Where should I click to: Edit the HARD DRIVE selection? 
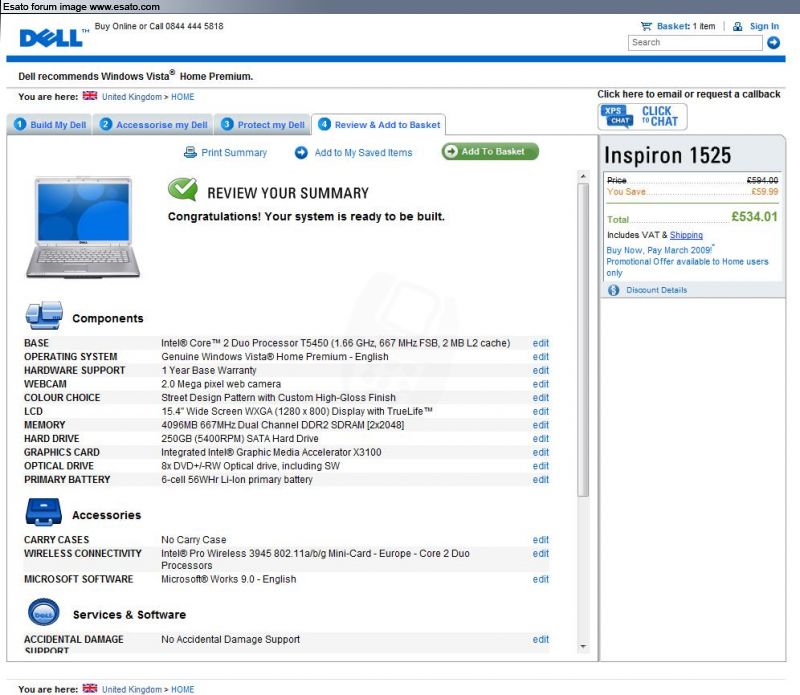click(x=541, y=439)
